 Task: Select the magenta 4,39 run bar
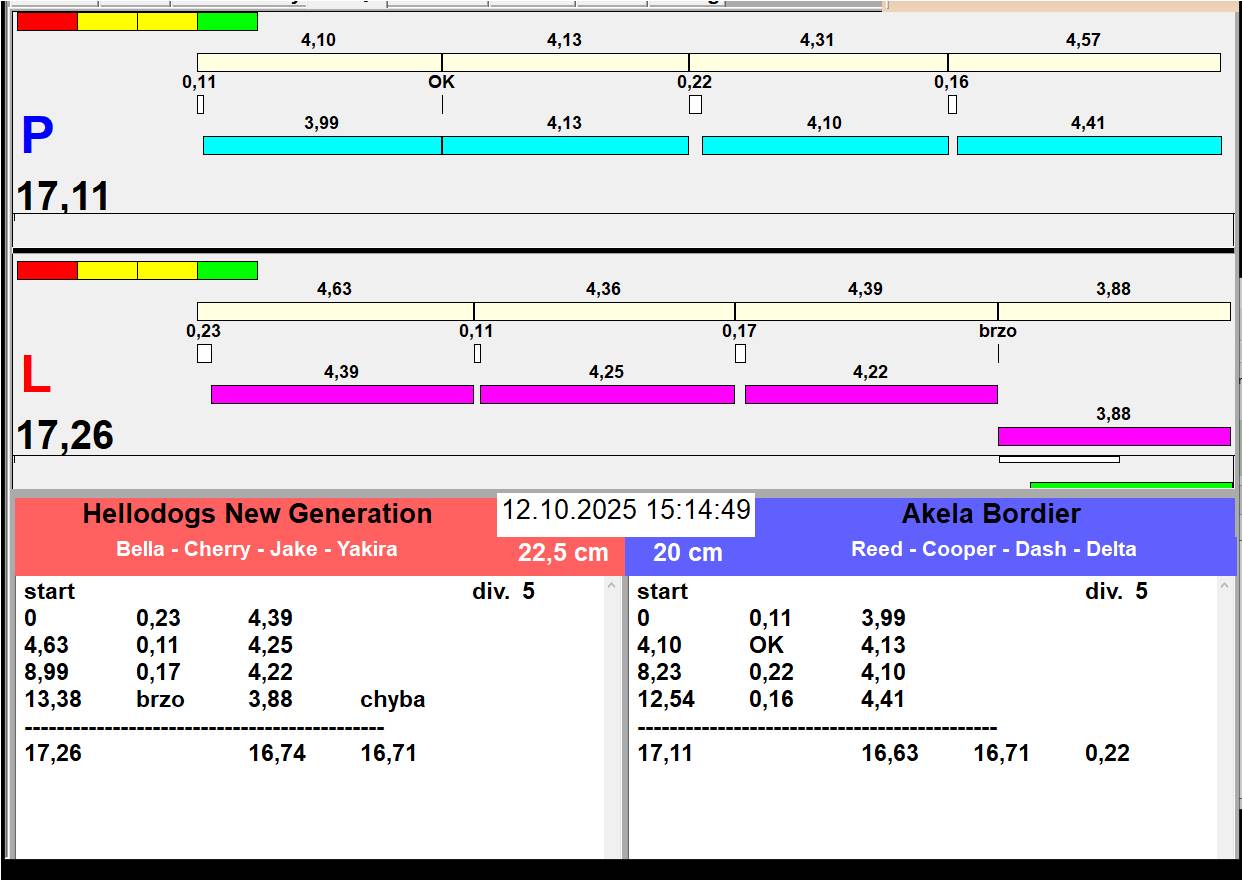[x=342, y=394]
